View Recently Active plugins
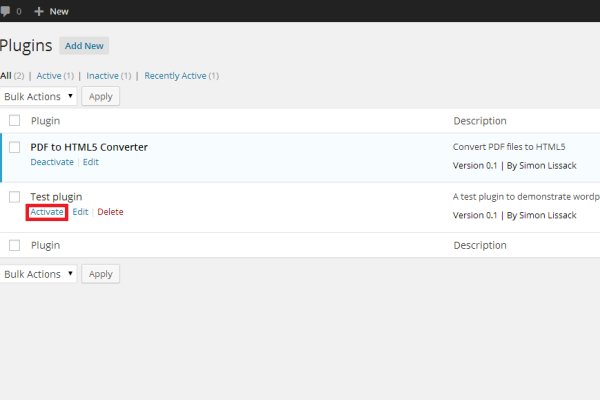Screen dimensions: 600x400 [x=174, y=76]
